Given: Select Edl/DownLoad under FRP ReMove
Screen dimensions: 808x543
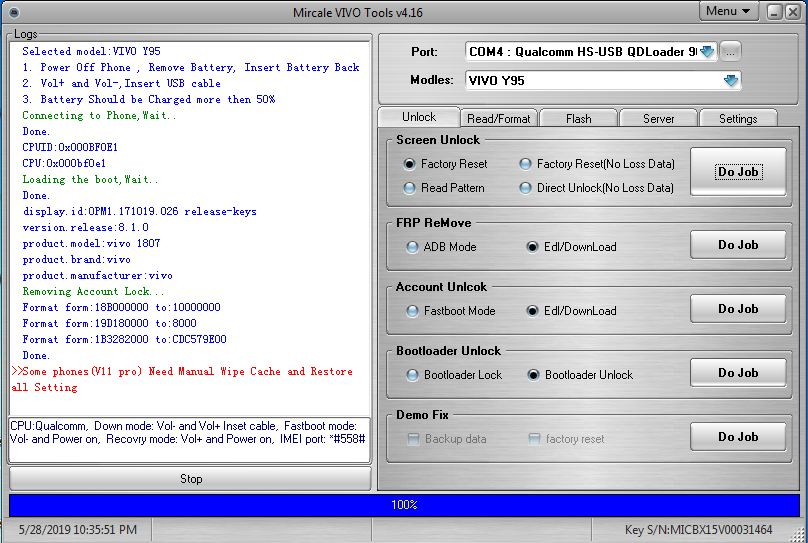Looking at the screenshot, I should pos(571,247).
